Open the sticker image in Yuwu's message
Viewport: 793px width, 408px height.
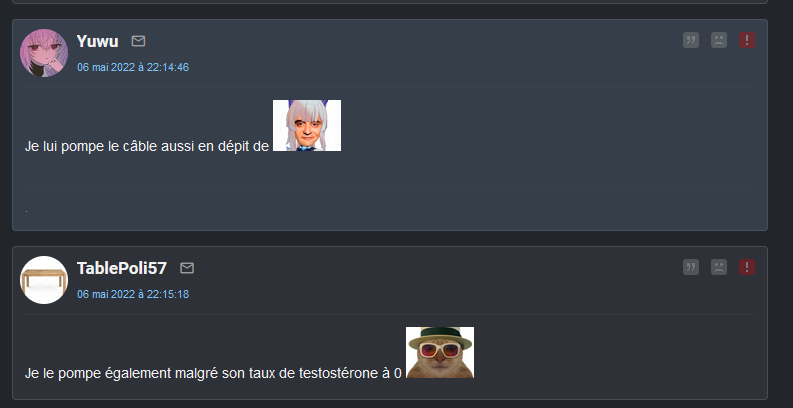(x=307, y=125)
